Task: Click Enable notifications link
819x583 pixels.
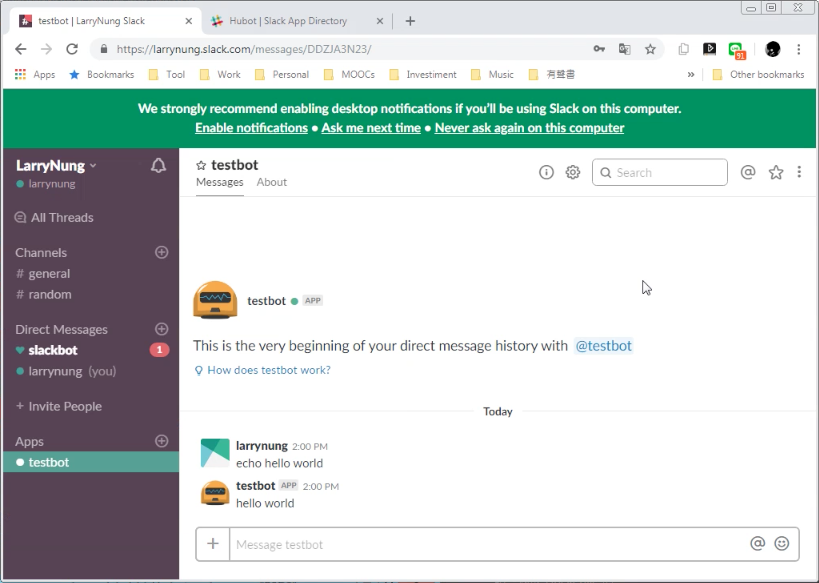Action: [251, 128]
